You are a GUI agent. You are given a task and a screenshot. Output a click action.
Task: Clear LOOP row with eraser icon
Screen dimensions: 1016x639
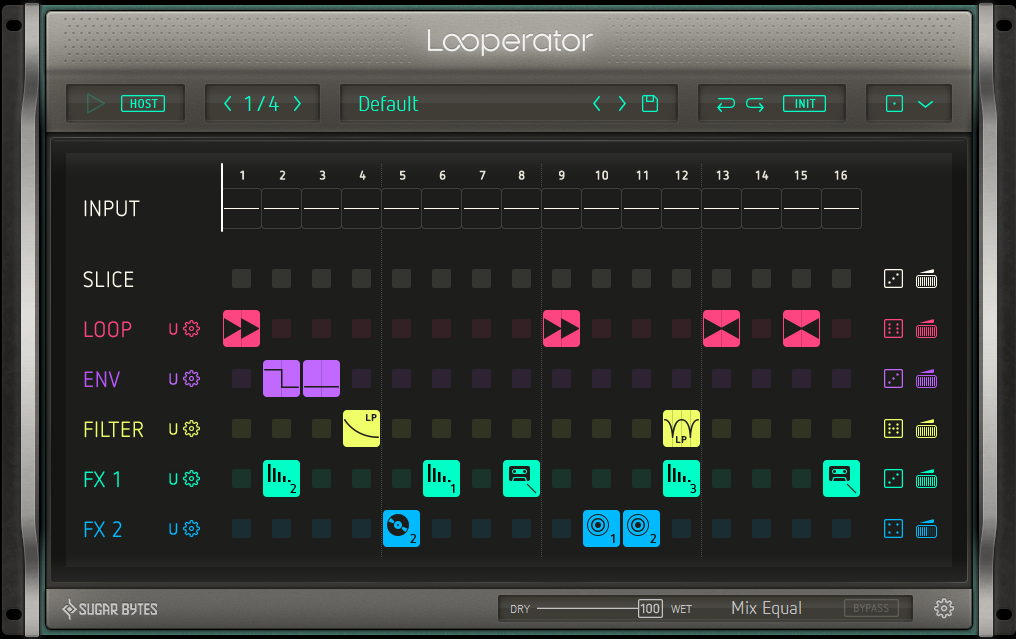(x=927, y=329)
